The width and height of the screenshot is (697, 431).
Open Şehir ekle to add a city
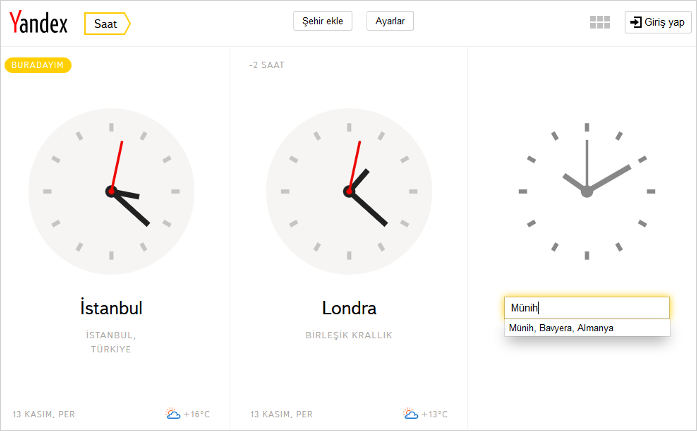[323, 21]
